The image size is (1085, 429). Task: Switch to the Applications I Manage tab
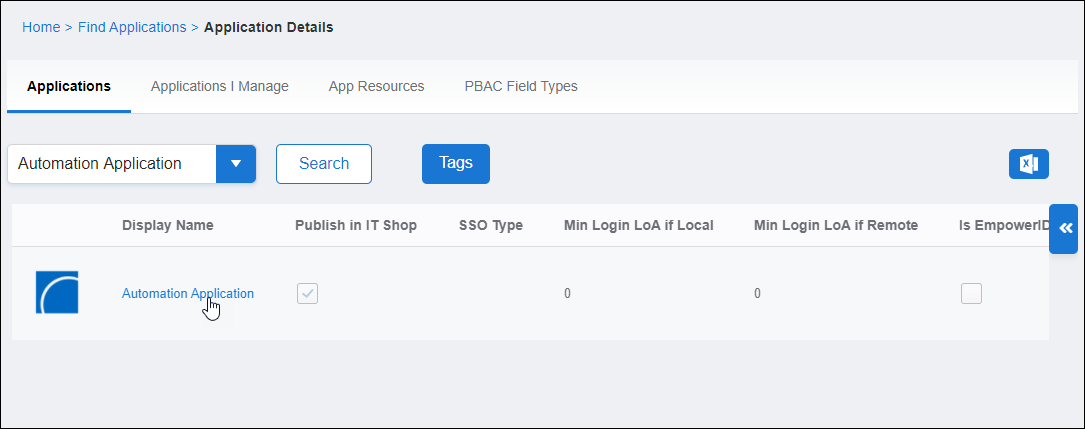(x=220, y=86)
